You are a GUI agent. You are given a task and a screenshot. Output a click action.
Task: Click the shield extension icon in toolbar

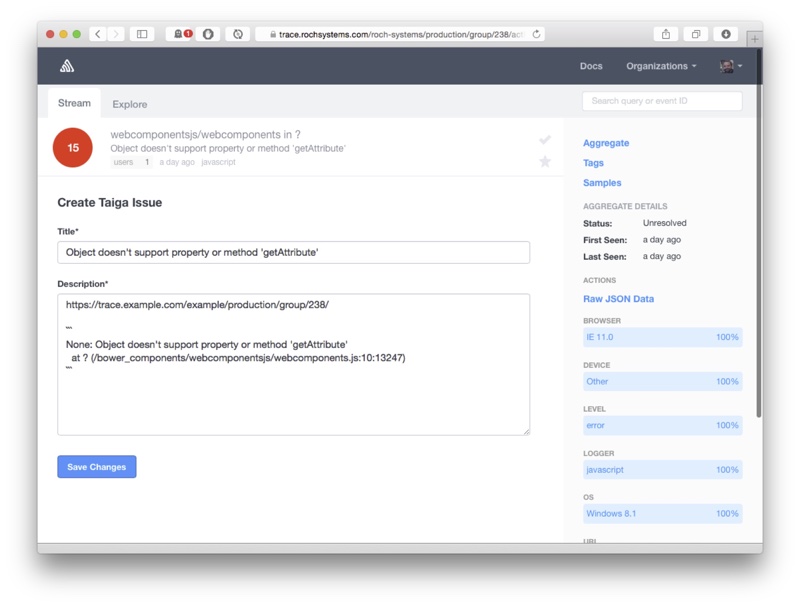(208, 34)
